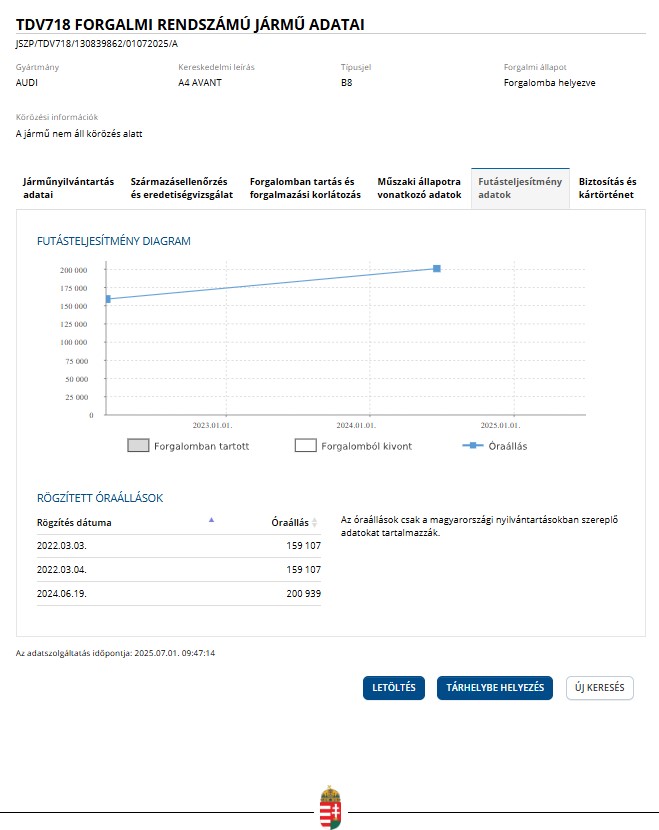The image size is (659, 830).
Task: Click the 2024.01.01. axis label
Action: [x=356, y=425]
